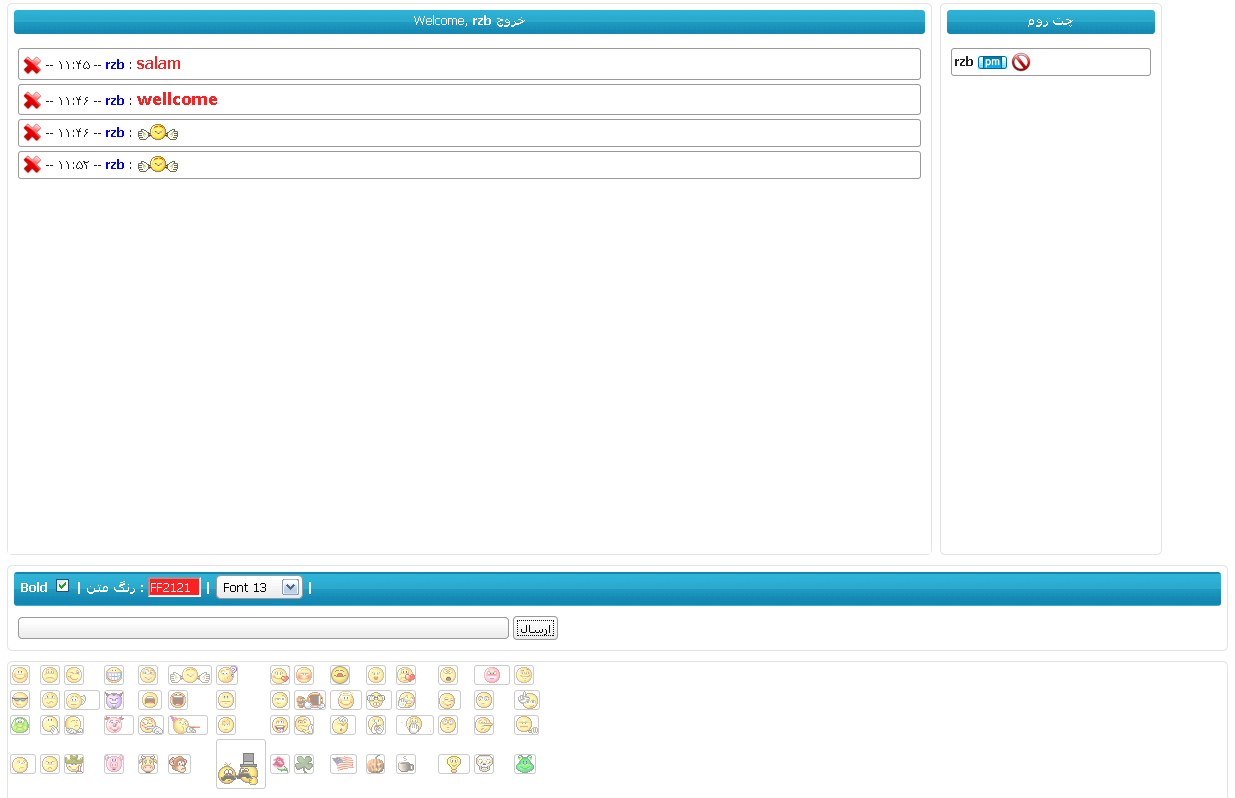
Task: Insert the big-grin teeth emoticon
Action: click(114, 675)
